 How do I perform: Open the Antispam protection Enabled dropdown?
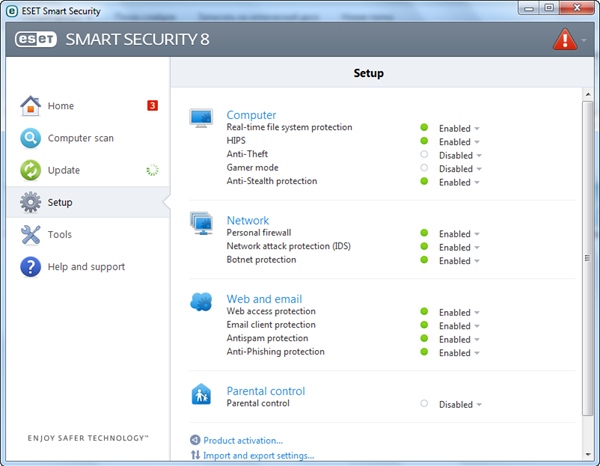[x=459, y=339]
